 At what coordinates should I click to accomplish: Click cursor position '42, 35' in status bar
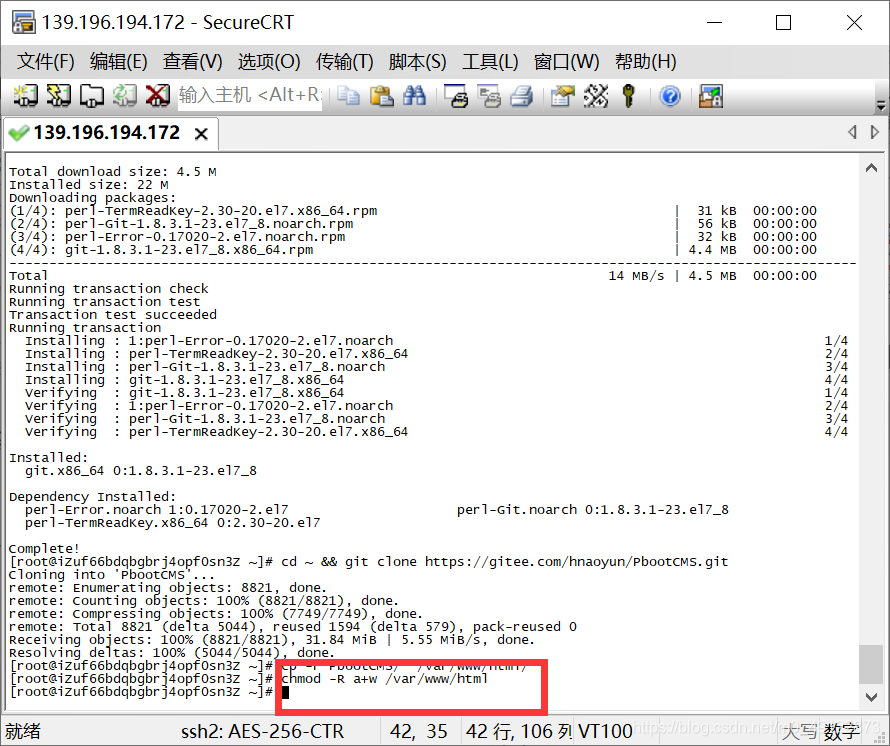[418, 731]
